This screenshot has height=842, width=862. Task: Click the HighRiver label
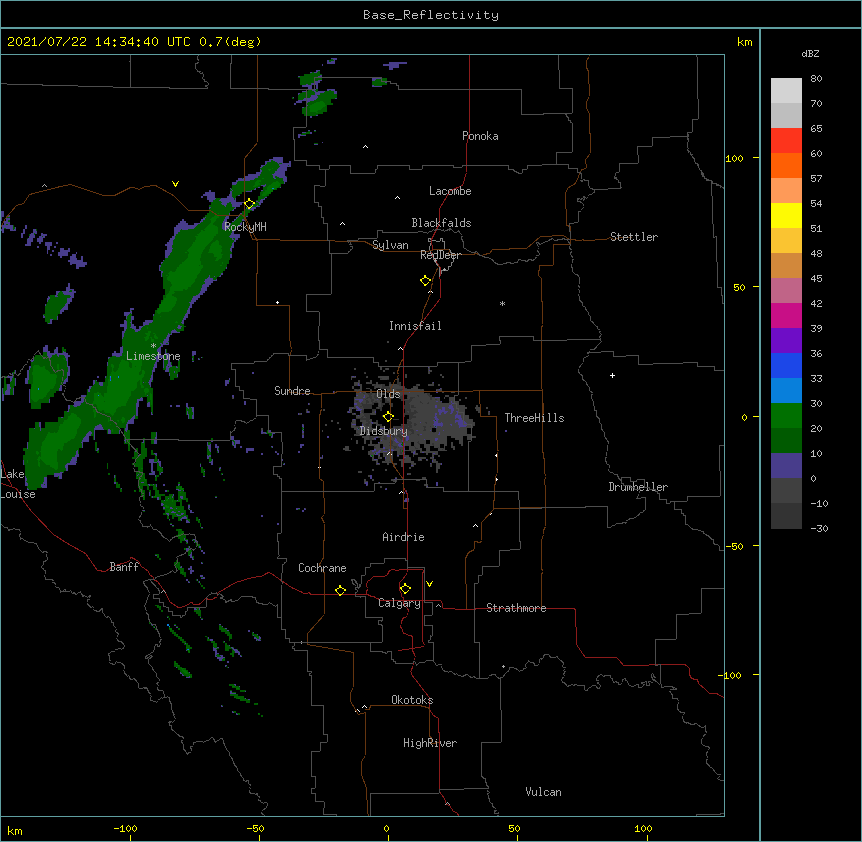tap(430, 743)
